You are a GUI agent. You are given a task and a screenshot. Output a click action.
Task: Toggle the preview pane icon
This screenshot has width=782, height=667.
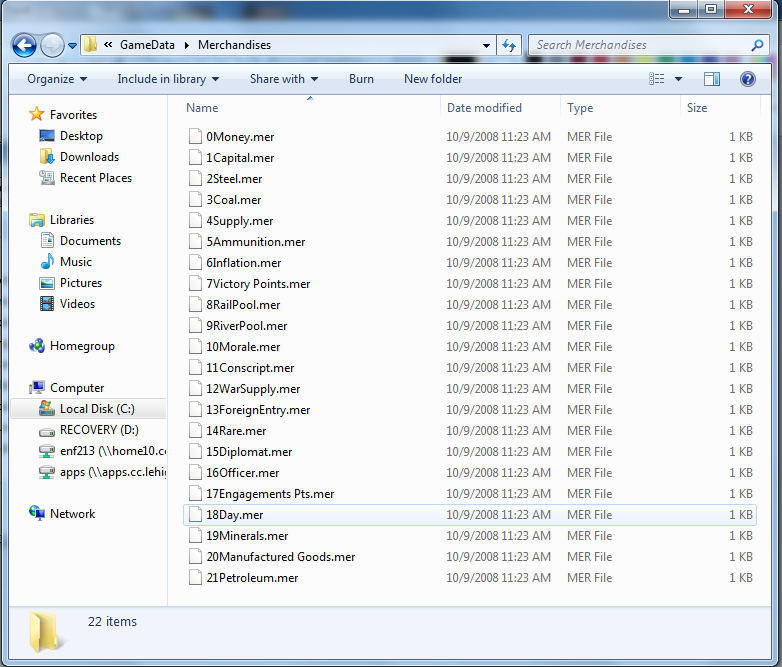712,79
